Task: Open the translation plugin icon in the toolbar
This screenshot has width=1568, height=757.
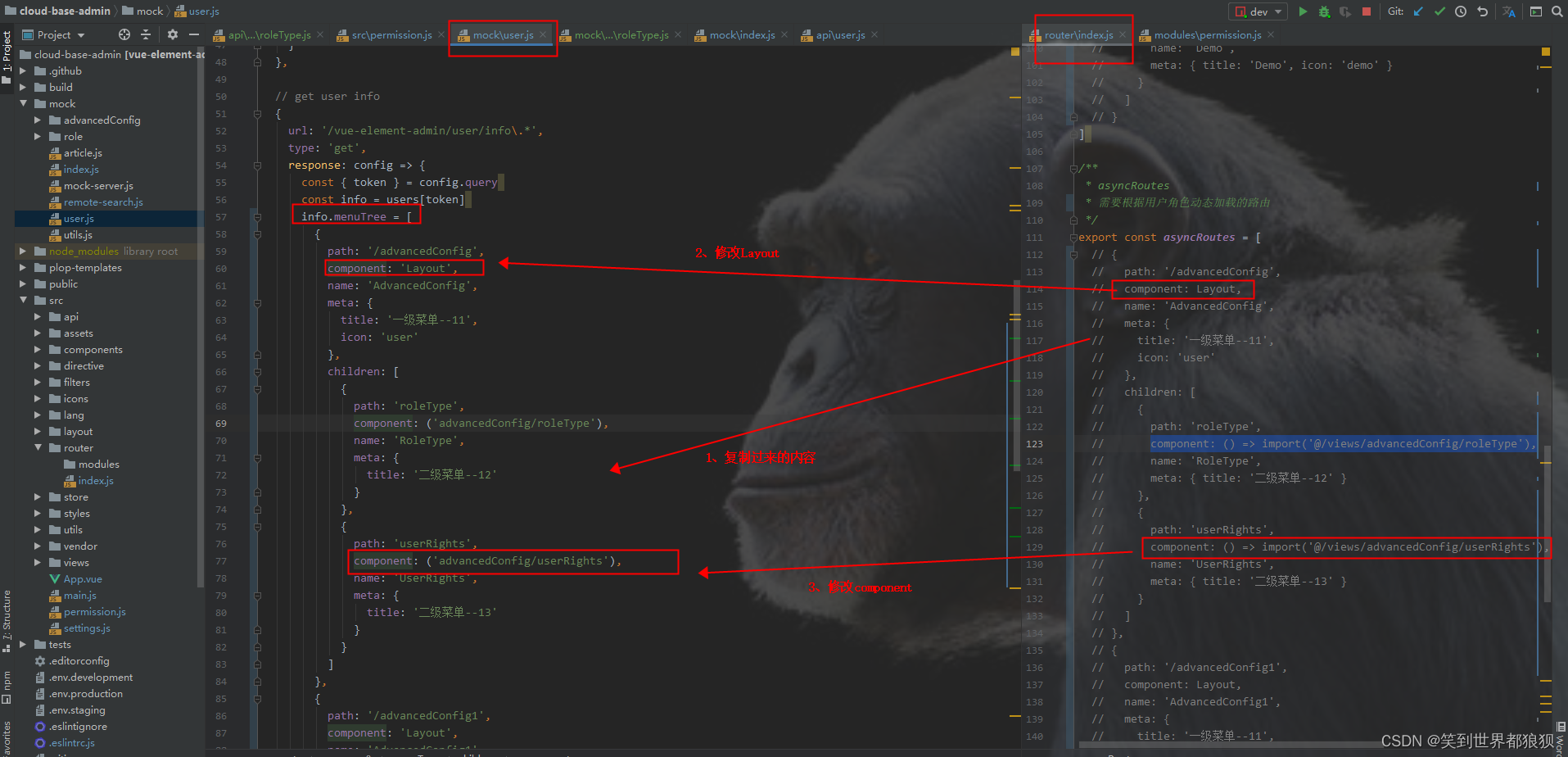Action: point(1509,11)
